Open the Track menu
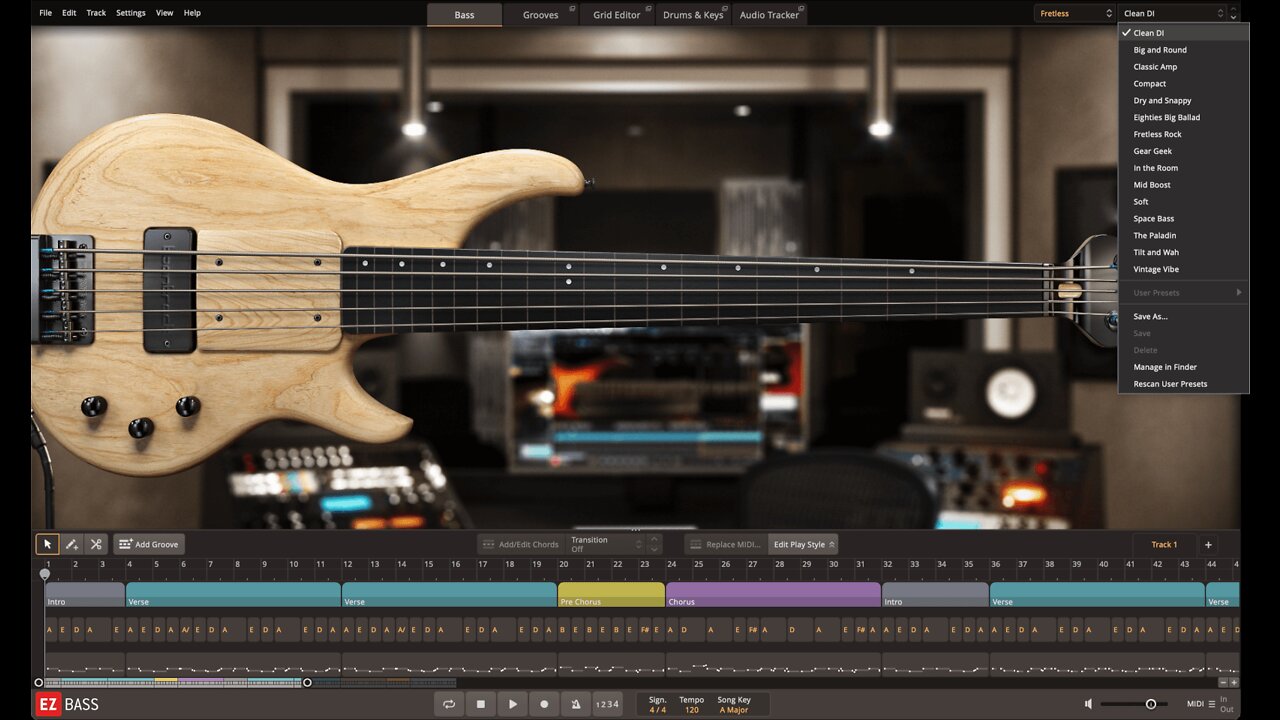 point(96,13)
